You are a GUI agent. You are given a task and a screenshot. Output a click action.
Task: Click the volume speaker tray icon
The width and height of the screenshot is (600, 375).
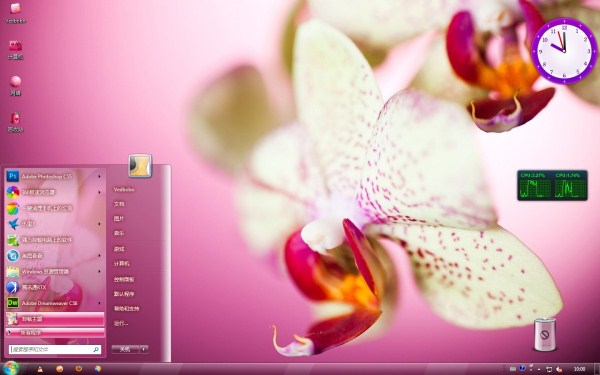coord(559,369)
